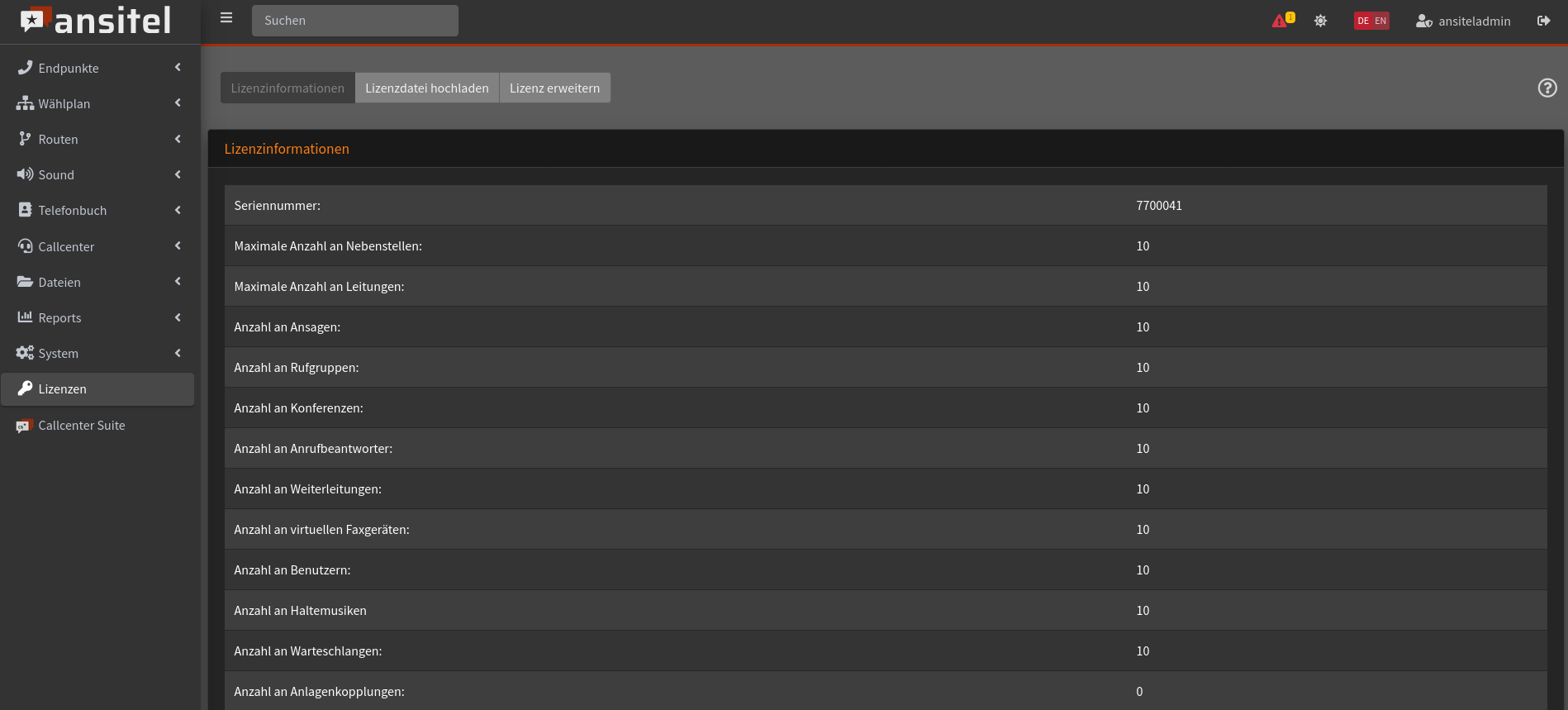Switch to Lizenz erweitern tab
The height and width of the screenshot is (710, 1568).
point(554,88)
